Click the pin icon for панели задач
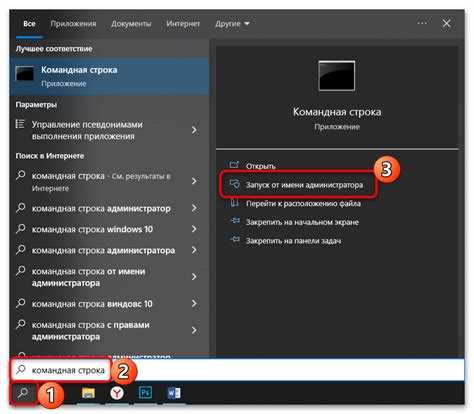This screenshot has width=474, height=414. [235, 239]
